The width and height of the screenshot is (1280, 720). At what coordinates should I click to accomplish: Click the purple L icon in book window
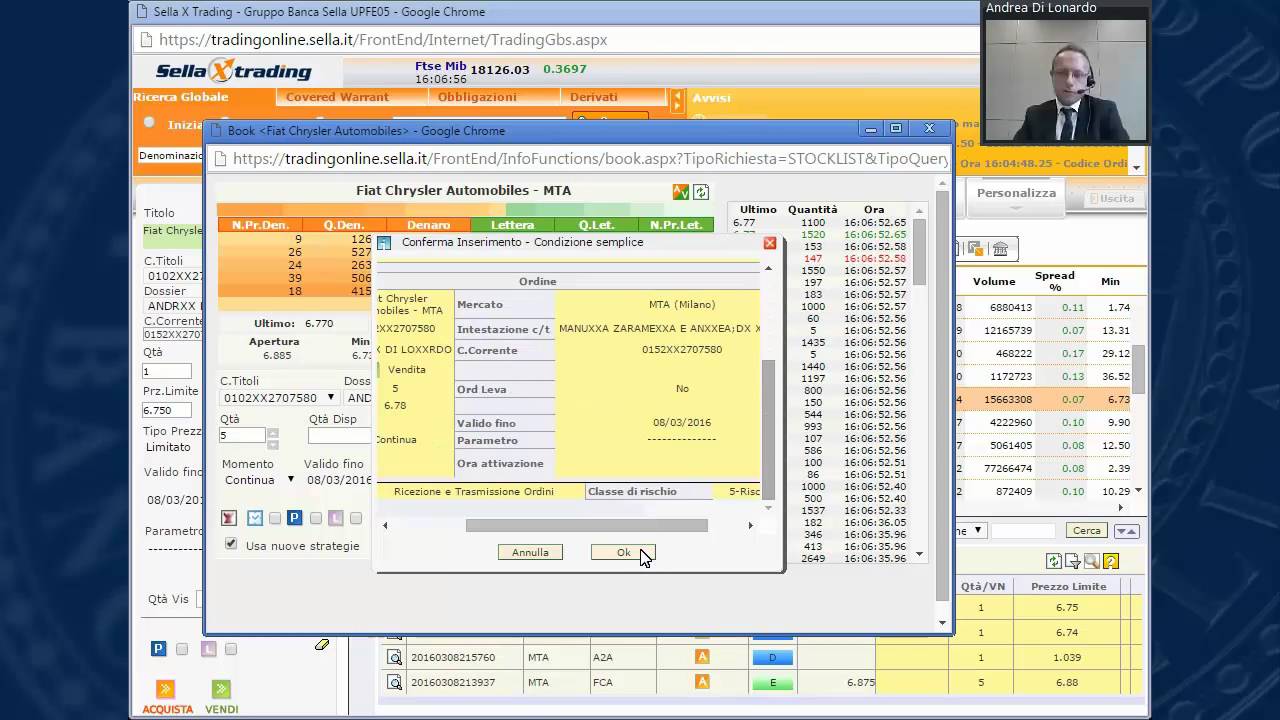(335, 518)
